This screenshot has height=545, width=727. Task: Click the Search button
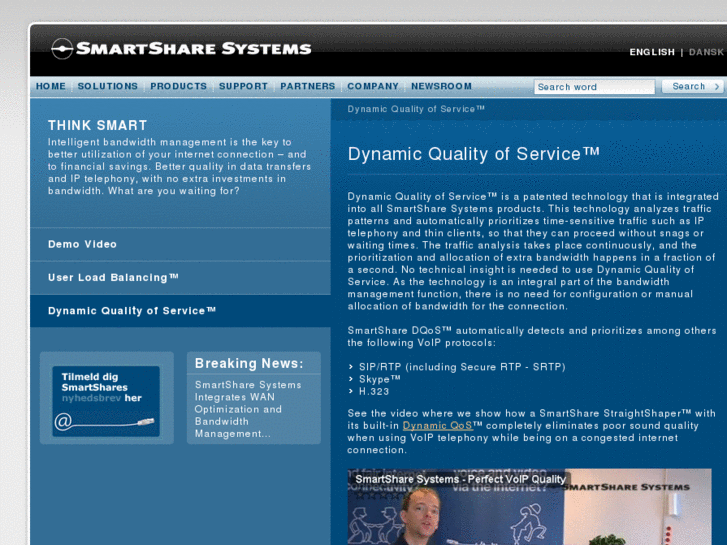pyautogui.click(x=693, y=86)
